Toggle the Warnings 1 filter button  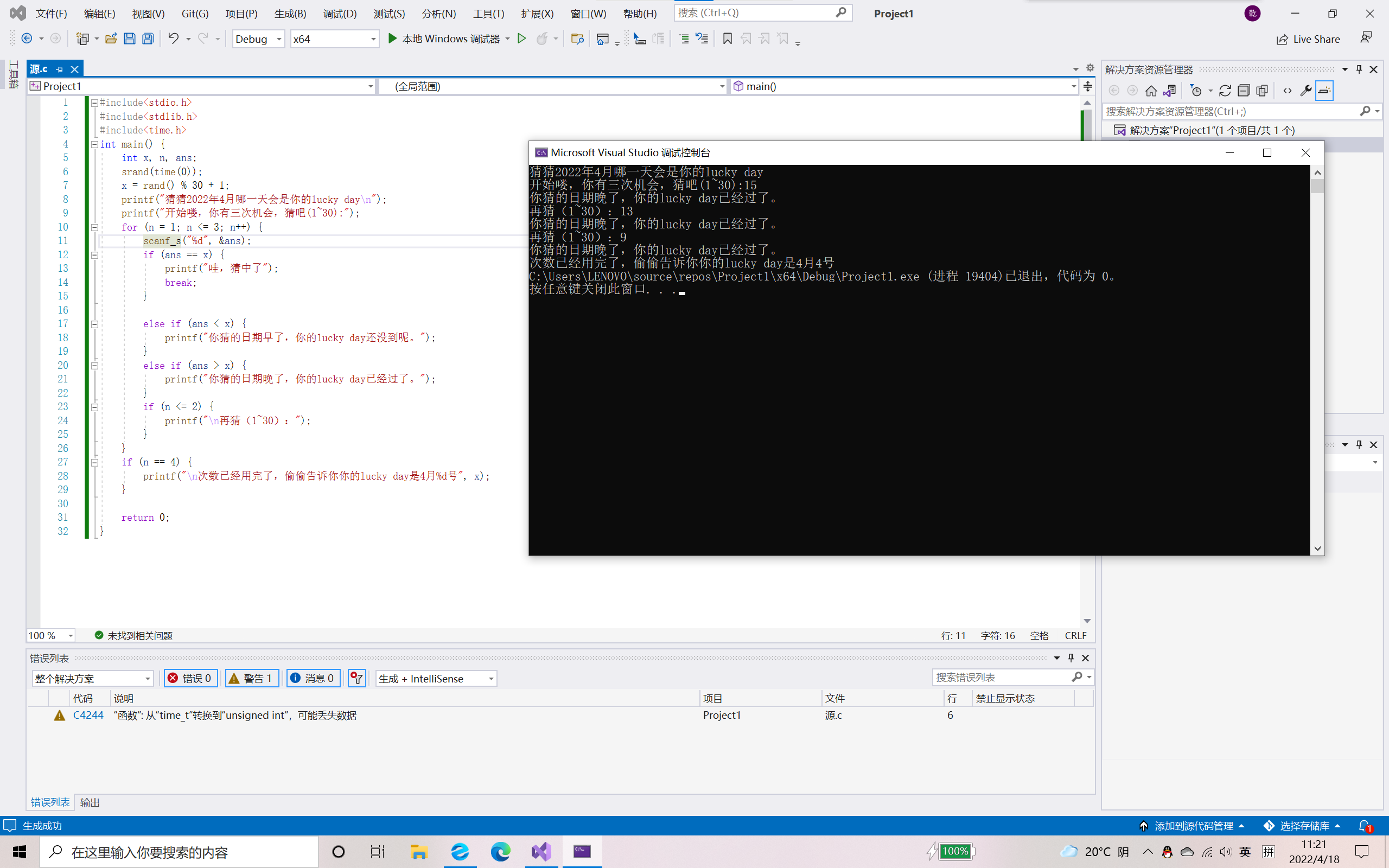point(251,678)
